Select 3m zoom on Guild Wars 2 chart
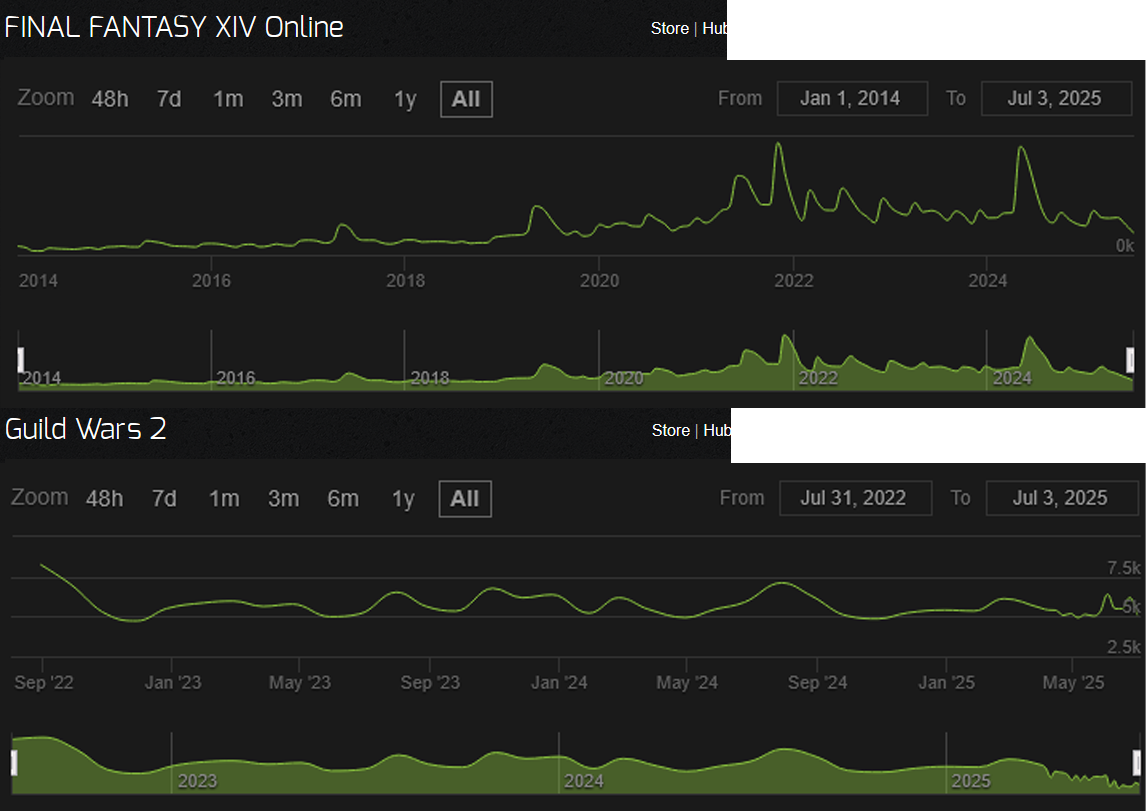 pyautogui.click(x=283, y=498)
